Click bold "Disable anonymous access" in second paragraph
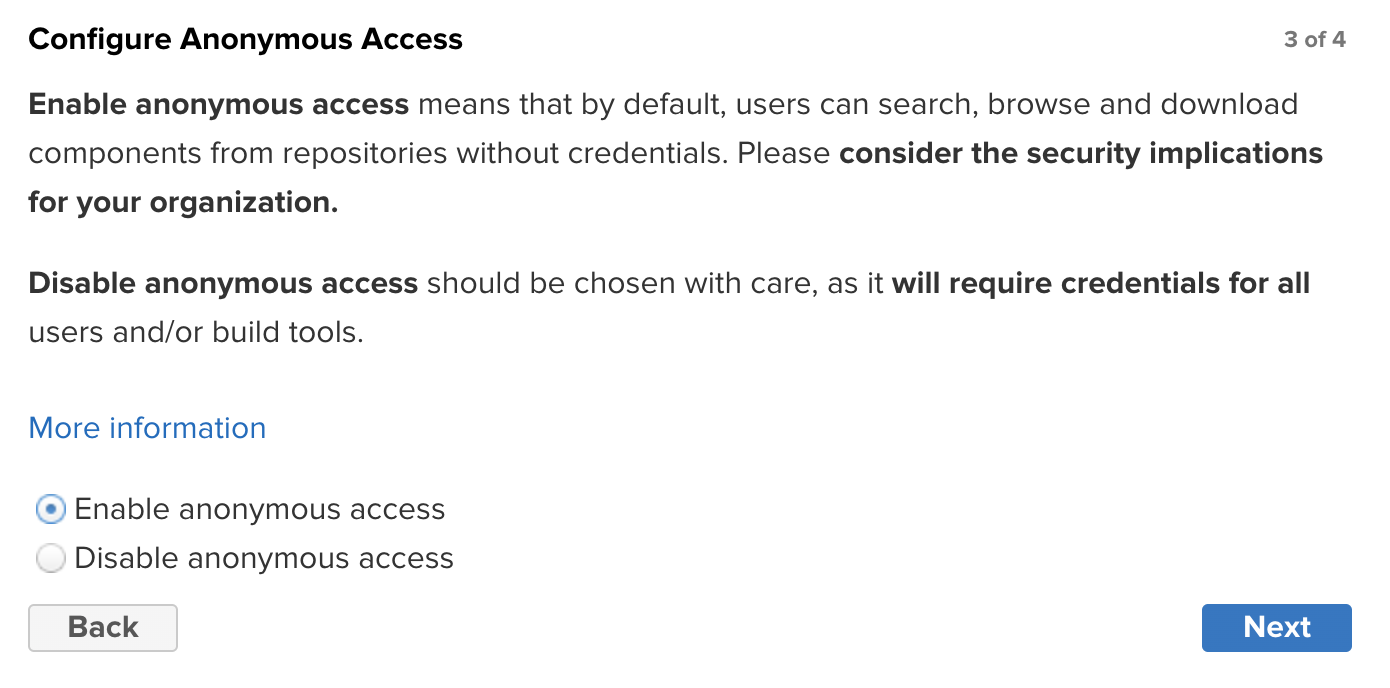The width and height of the screenshot is (1390, 688). 223,283
